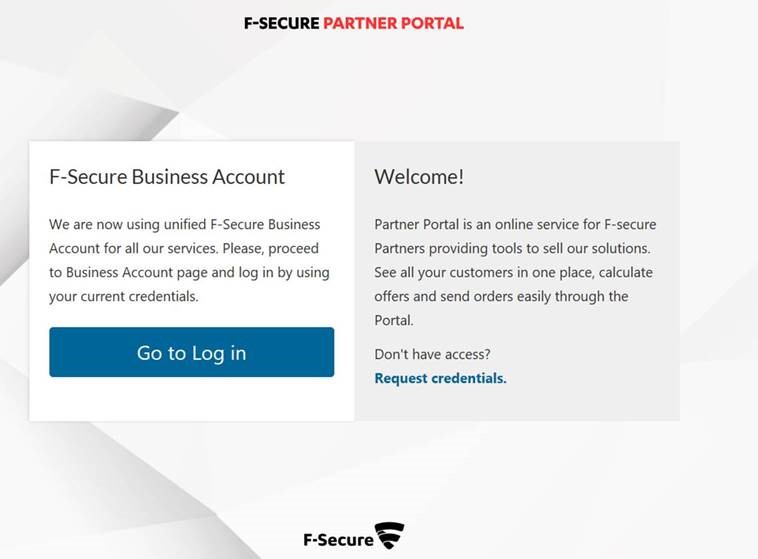
Task: Click the "Don't have access?" text
Action: 432,354
